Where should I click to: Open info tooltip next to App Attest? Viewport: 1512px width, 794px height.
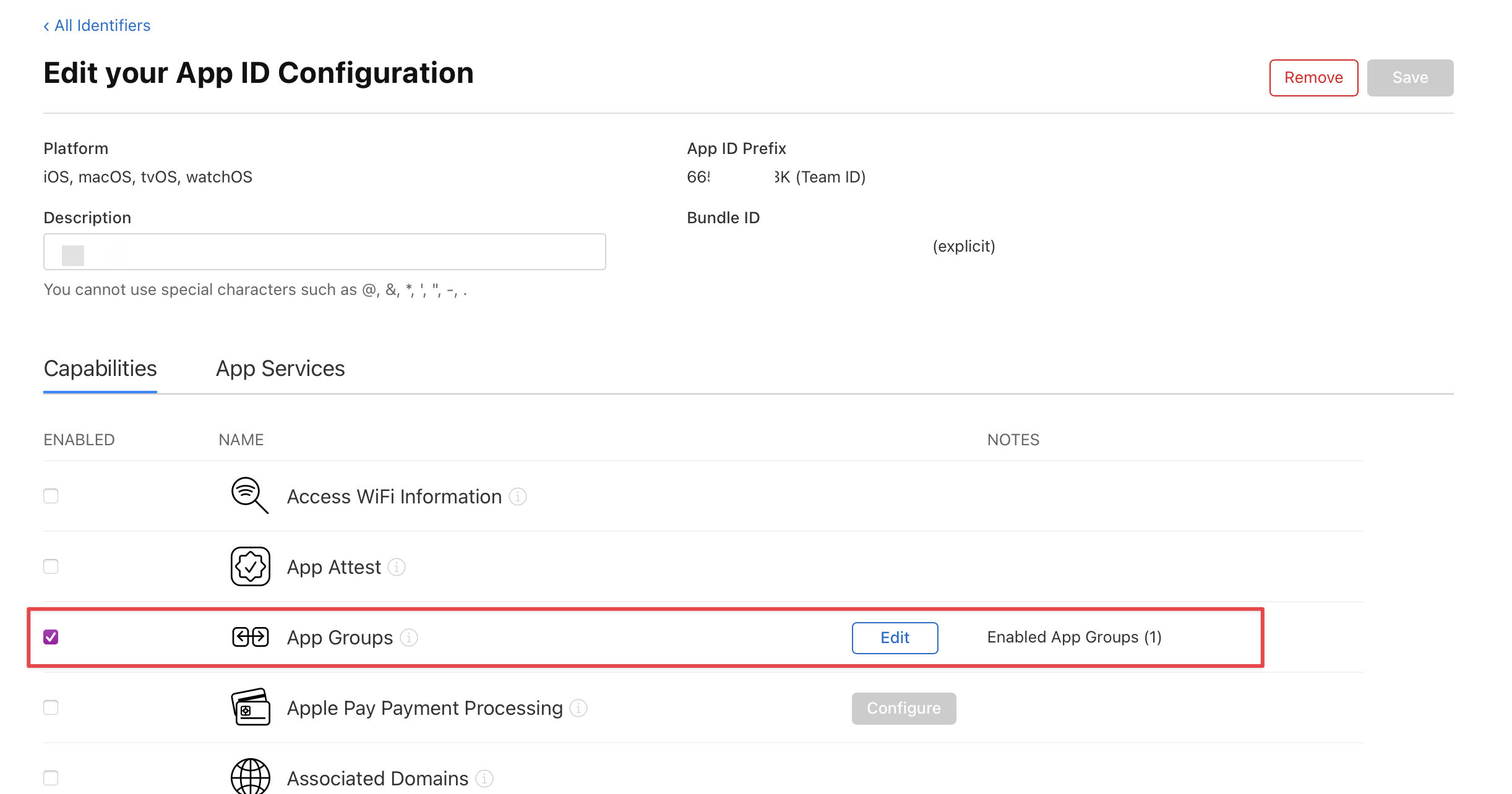click(x=397, y=567)
